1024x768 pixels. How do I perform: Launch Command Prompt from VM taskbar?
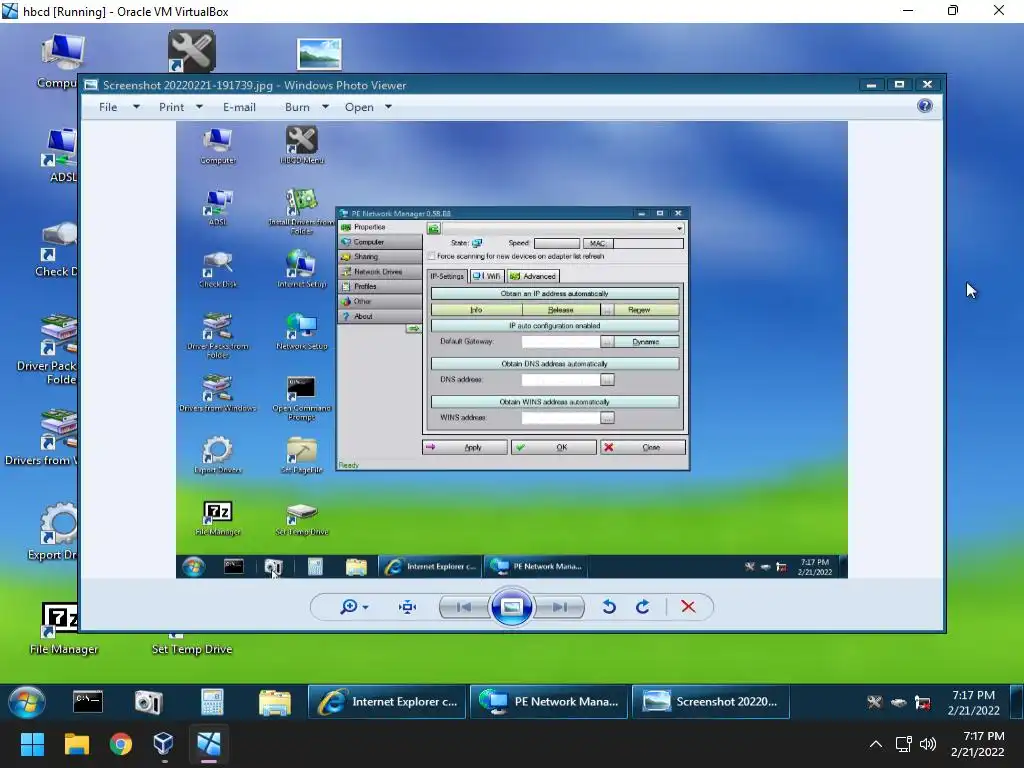(x=88, y=702)
